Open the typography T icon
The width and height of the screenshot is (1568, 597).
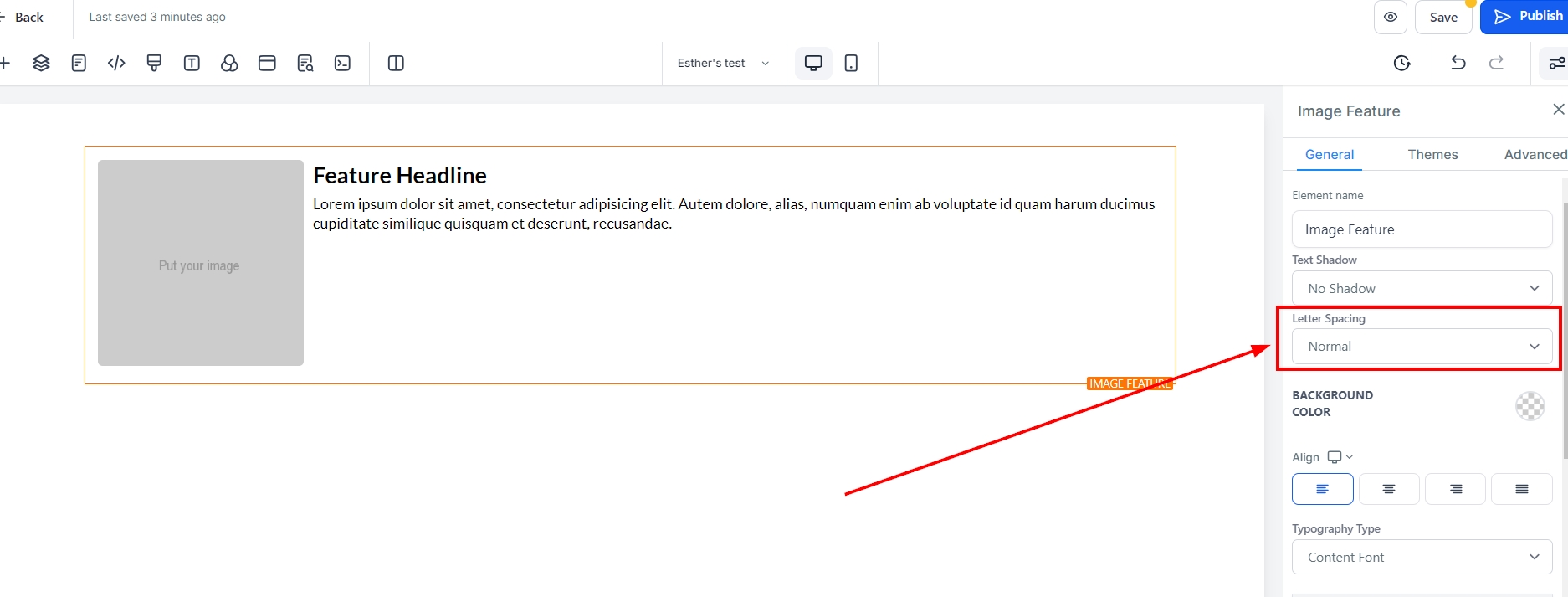tap(192, 63)
